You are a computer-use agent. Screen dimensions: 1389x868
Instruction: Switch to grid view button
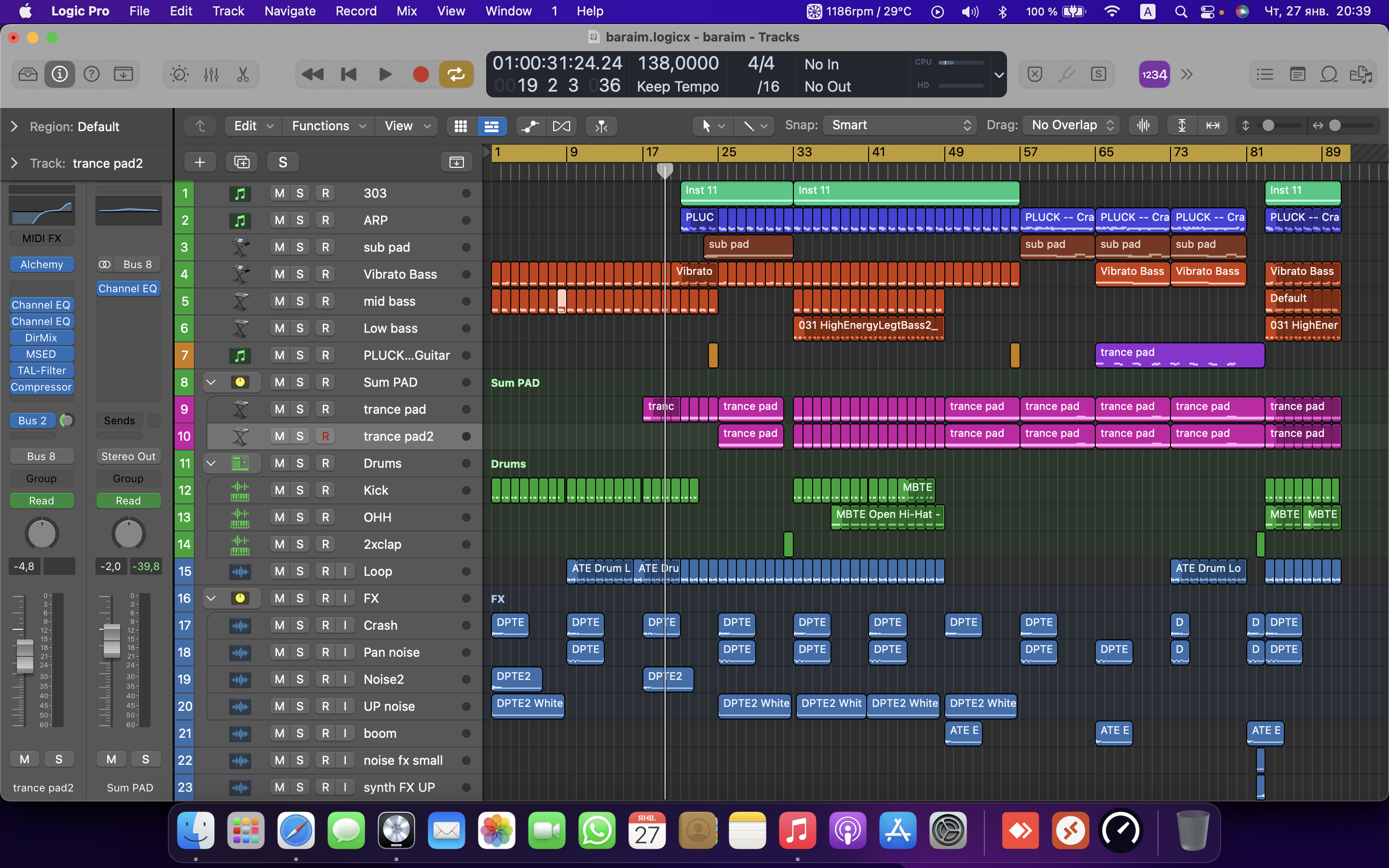point(461,126)
